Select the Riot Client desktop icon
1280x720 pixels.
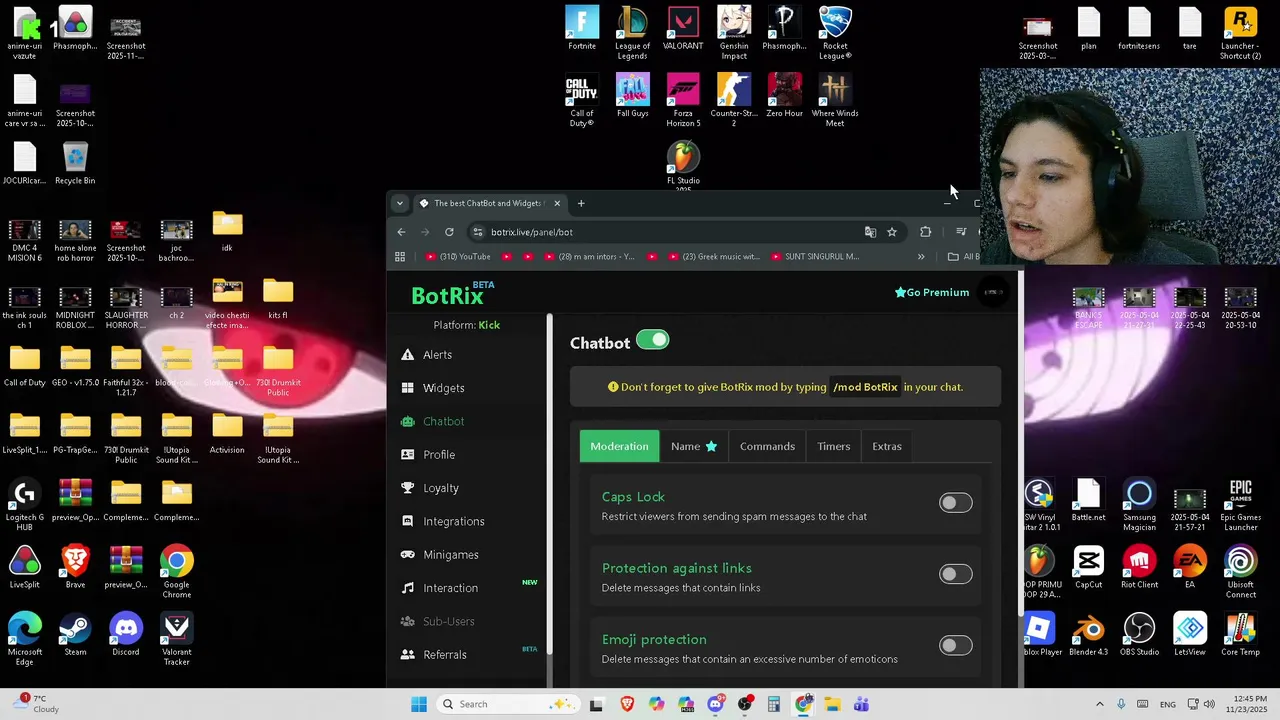tap(1139, 567)
